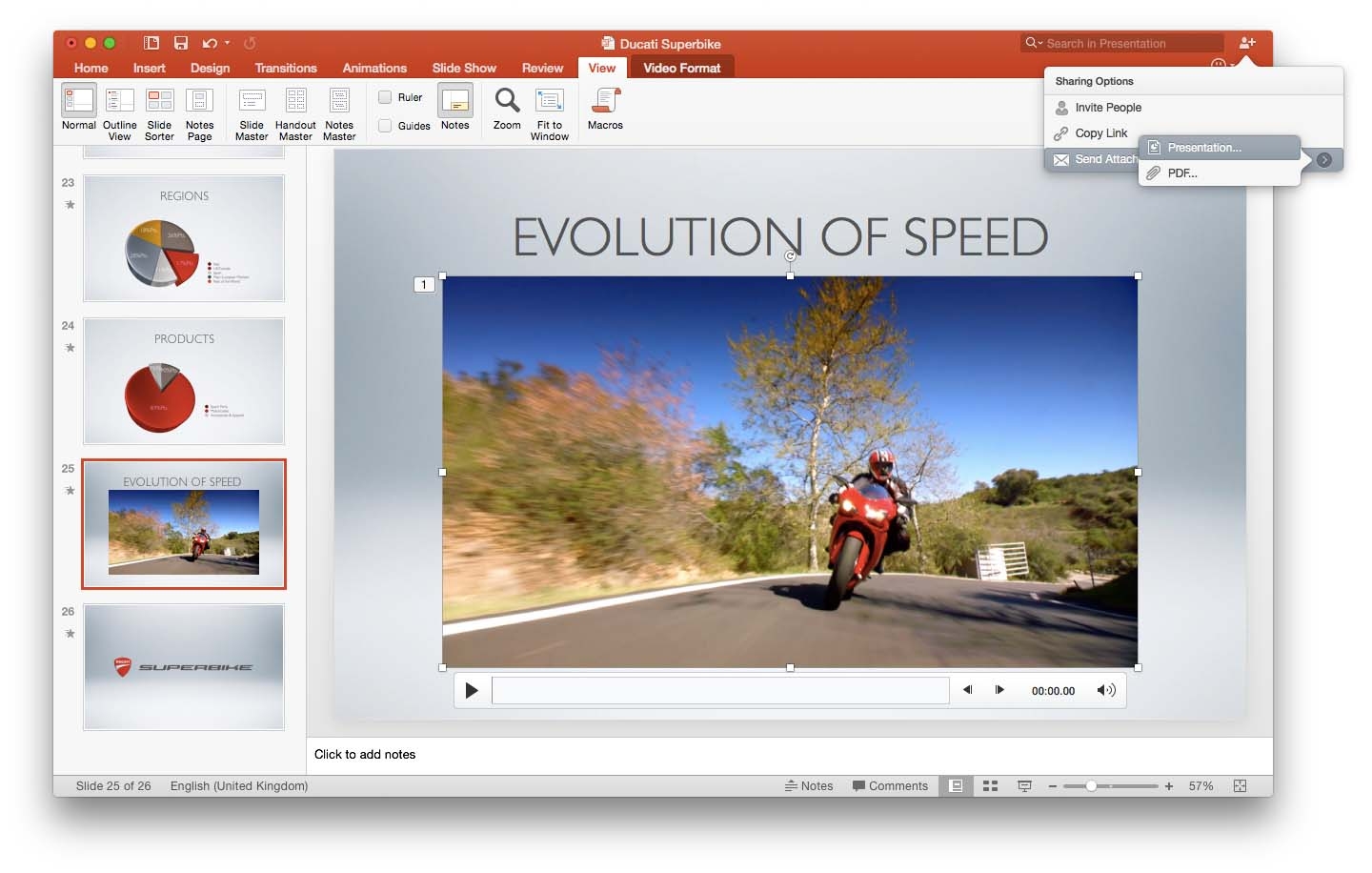Screen dimensions: 1372x873
Task: Click Fit to Window
Action: click(550, 114)
